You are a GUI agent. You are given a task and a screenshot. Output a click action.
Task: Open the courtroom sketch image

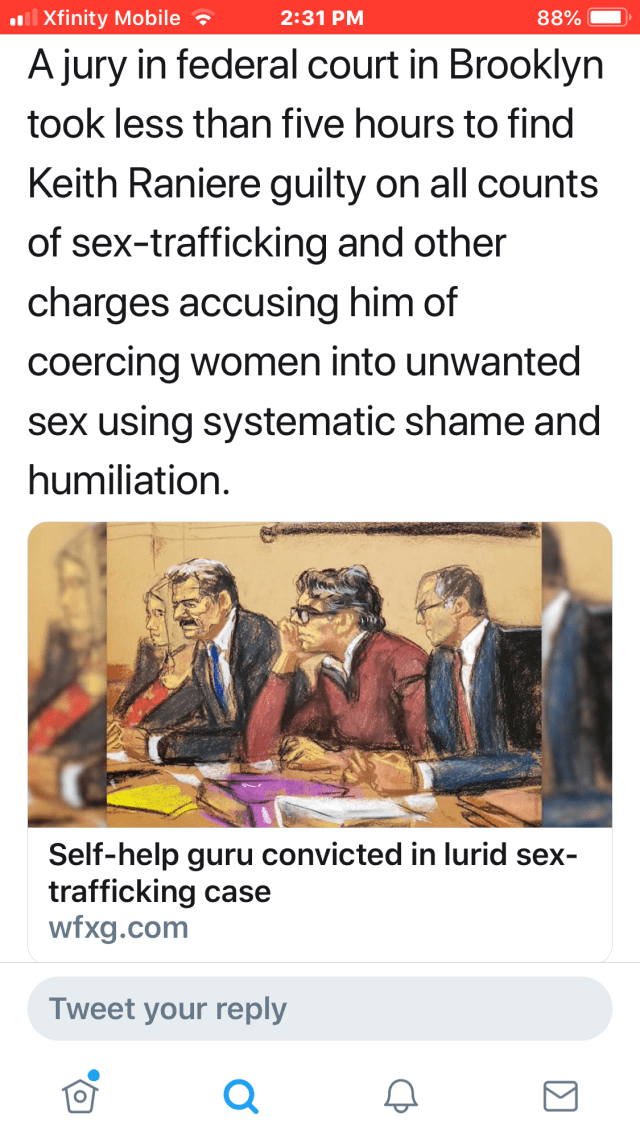tap(320, 674)
